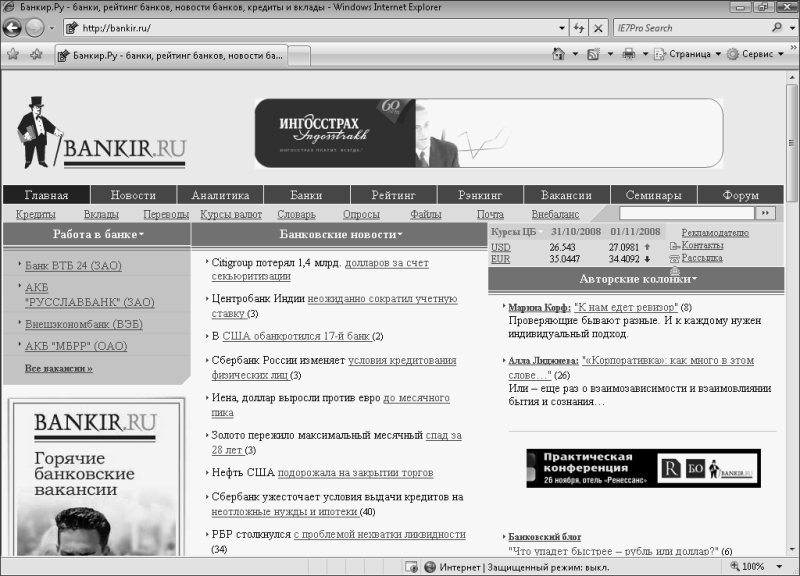
Task: Expand the address bar URL dropdown
Action: coord(562,28)
